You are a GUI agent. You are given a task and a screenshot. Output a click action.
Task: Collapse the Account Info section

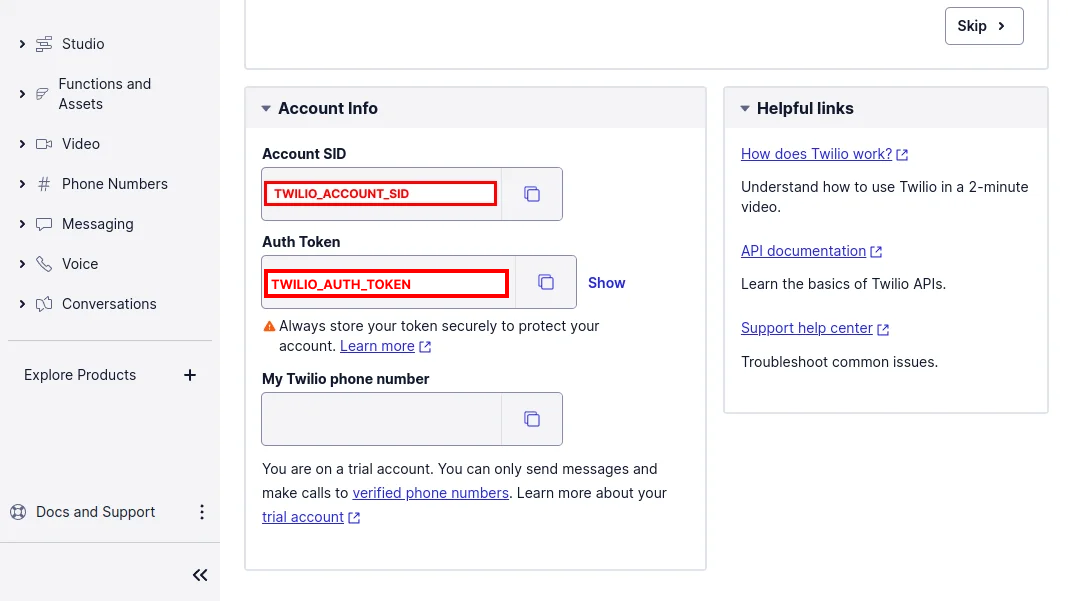tap(266, 108)
